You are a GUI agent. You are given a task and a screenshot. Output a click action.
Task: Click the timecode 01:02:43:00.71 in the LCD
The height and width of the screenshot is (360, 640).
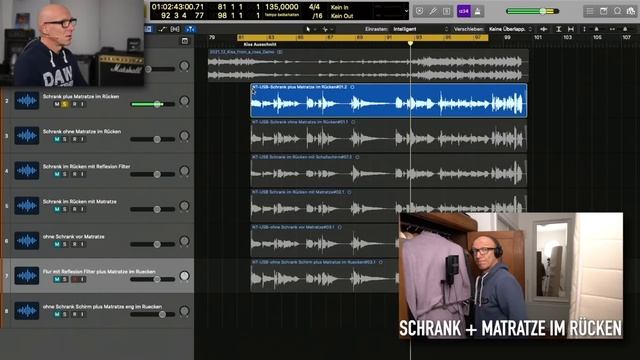click(178, 7)
